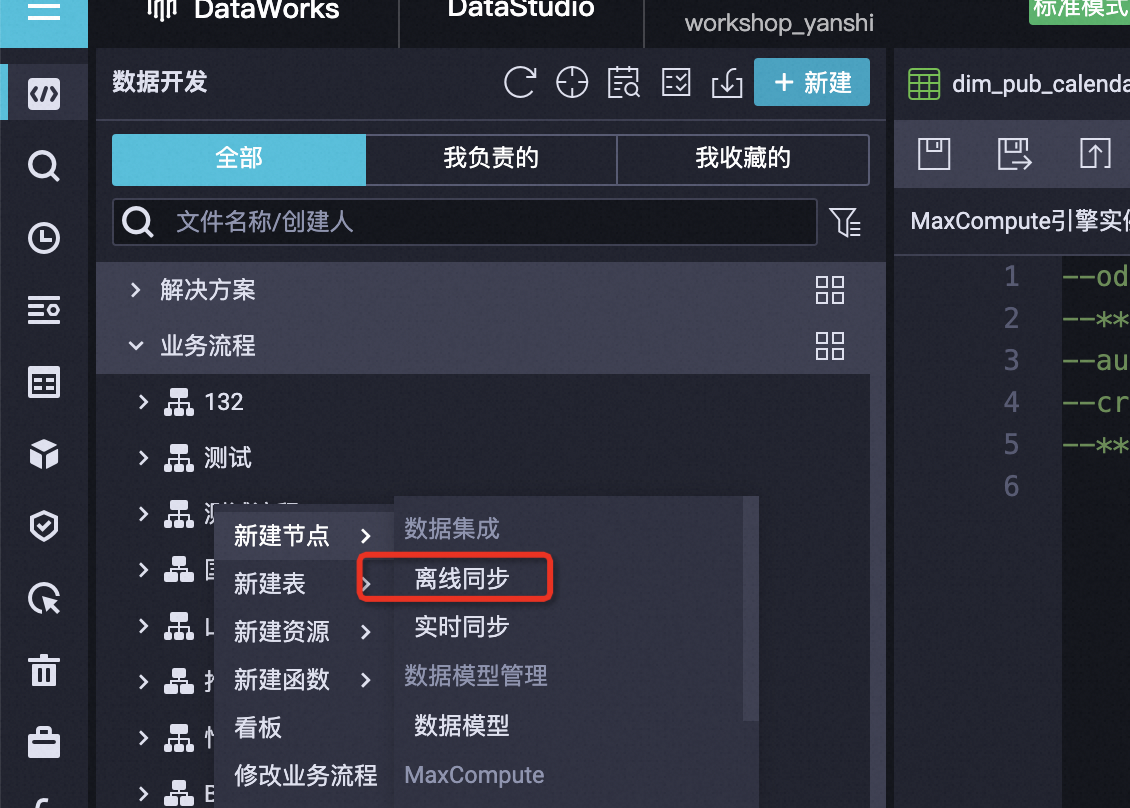The width and height of the screenshot is (1130, 808).
Task: Click grid view icon on 业务流程 row
Action: tap(829, 346)
